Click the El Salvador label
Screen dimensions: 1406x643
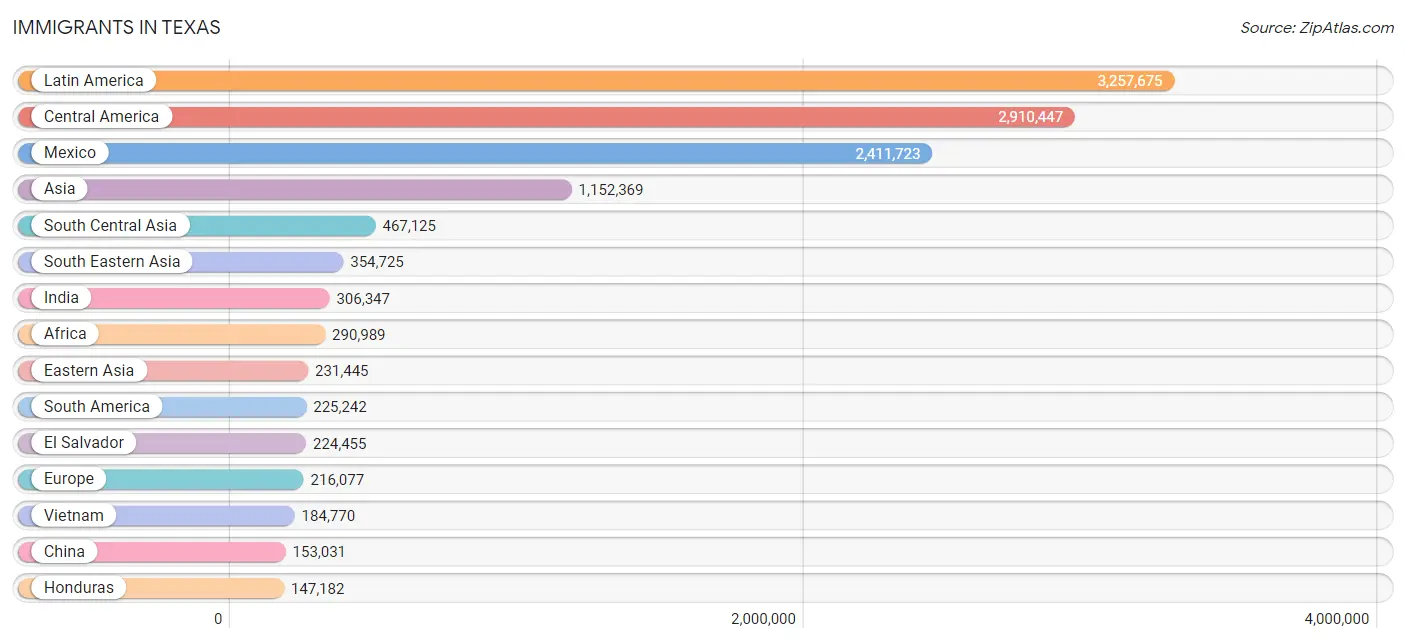[x=84, y=443]
